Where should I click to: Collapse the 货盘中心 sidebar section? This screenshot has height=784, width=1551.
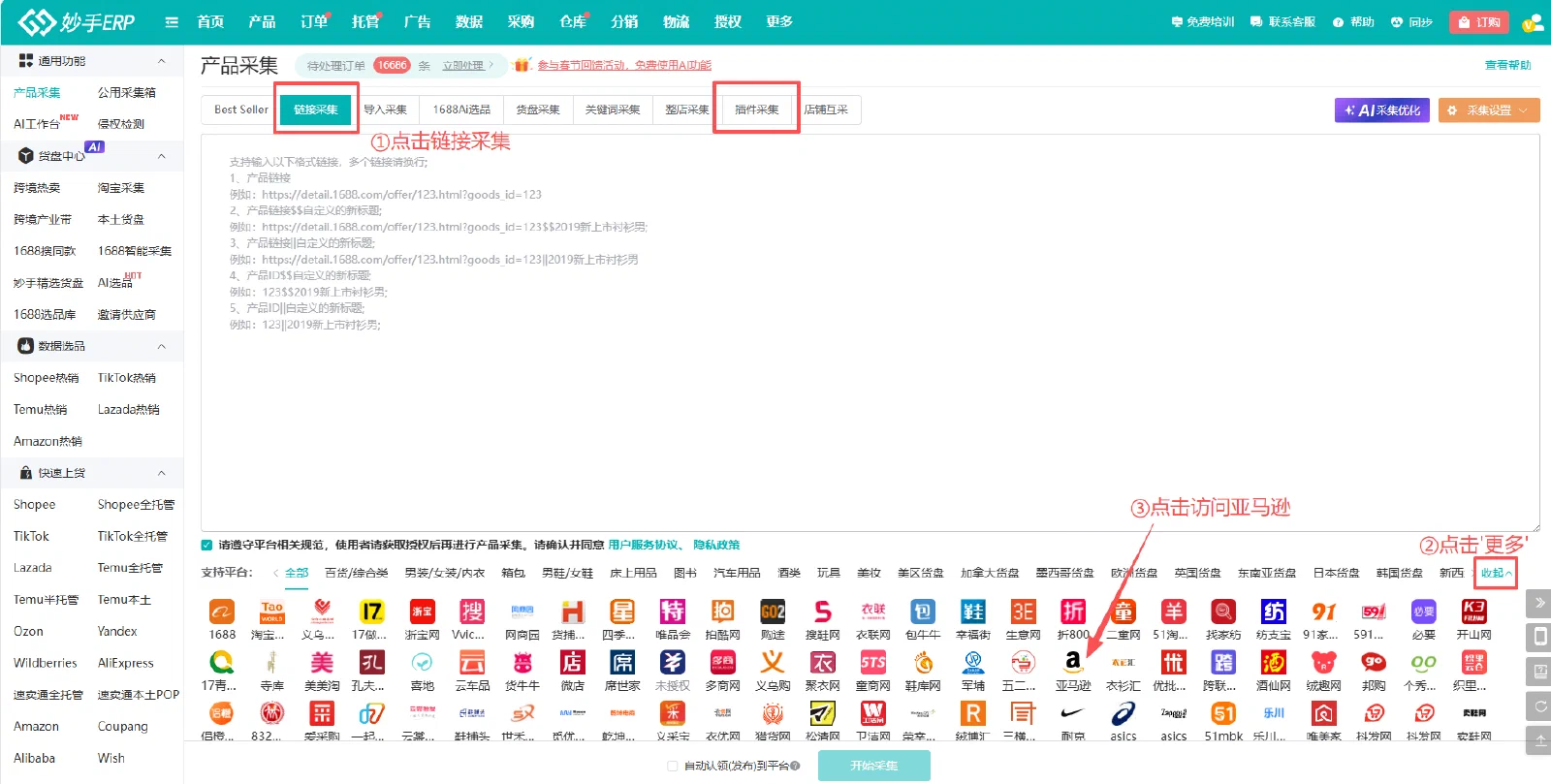click(x=162, y=156)
